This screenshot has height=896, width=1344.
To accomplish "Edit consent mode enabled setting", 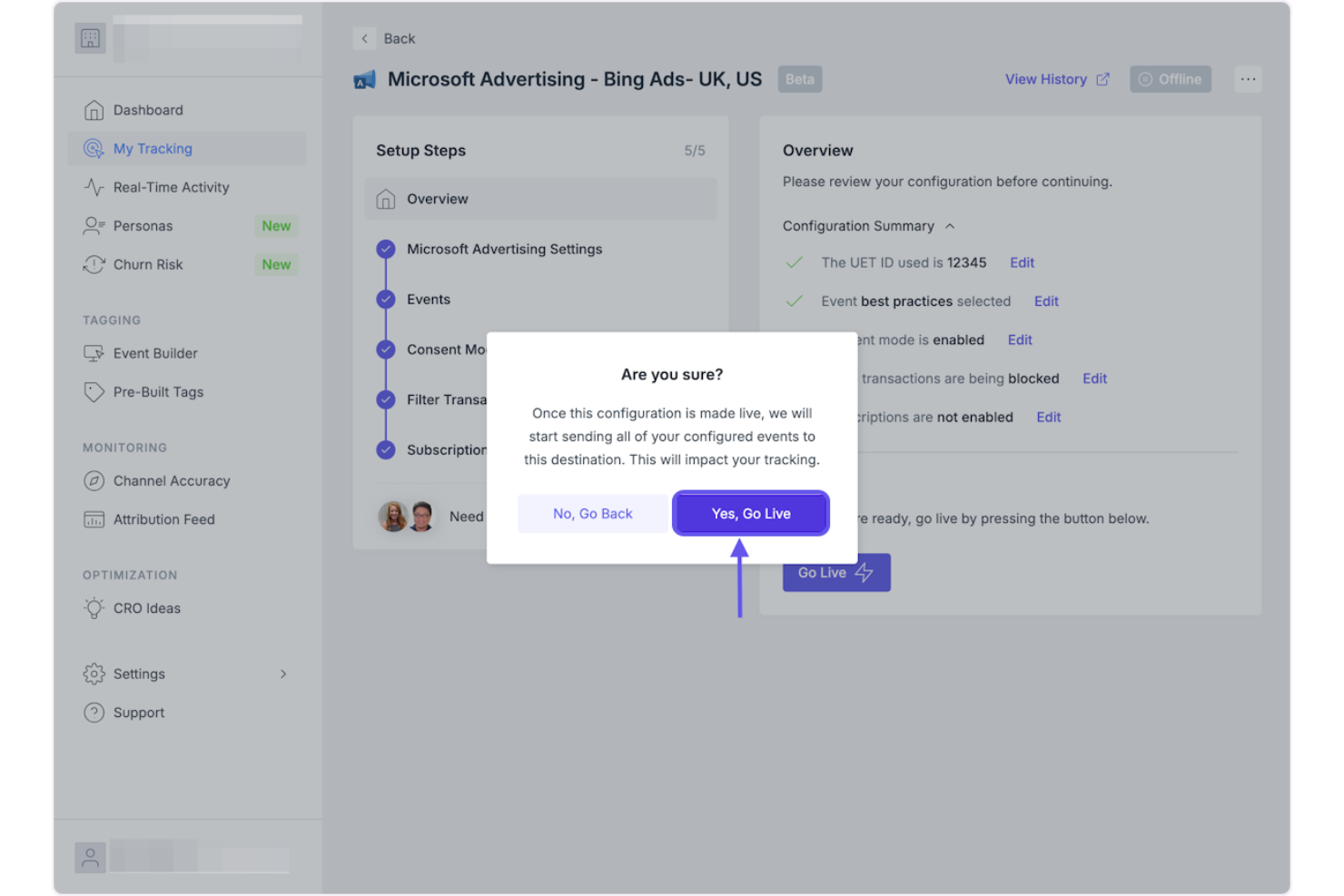I will (x=1020, y=340).
